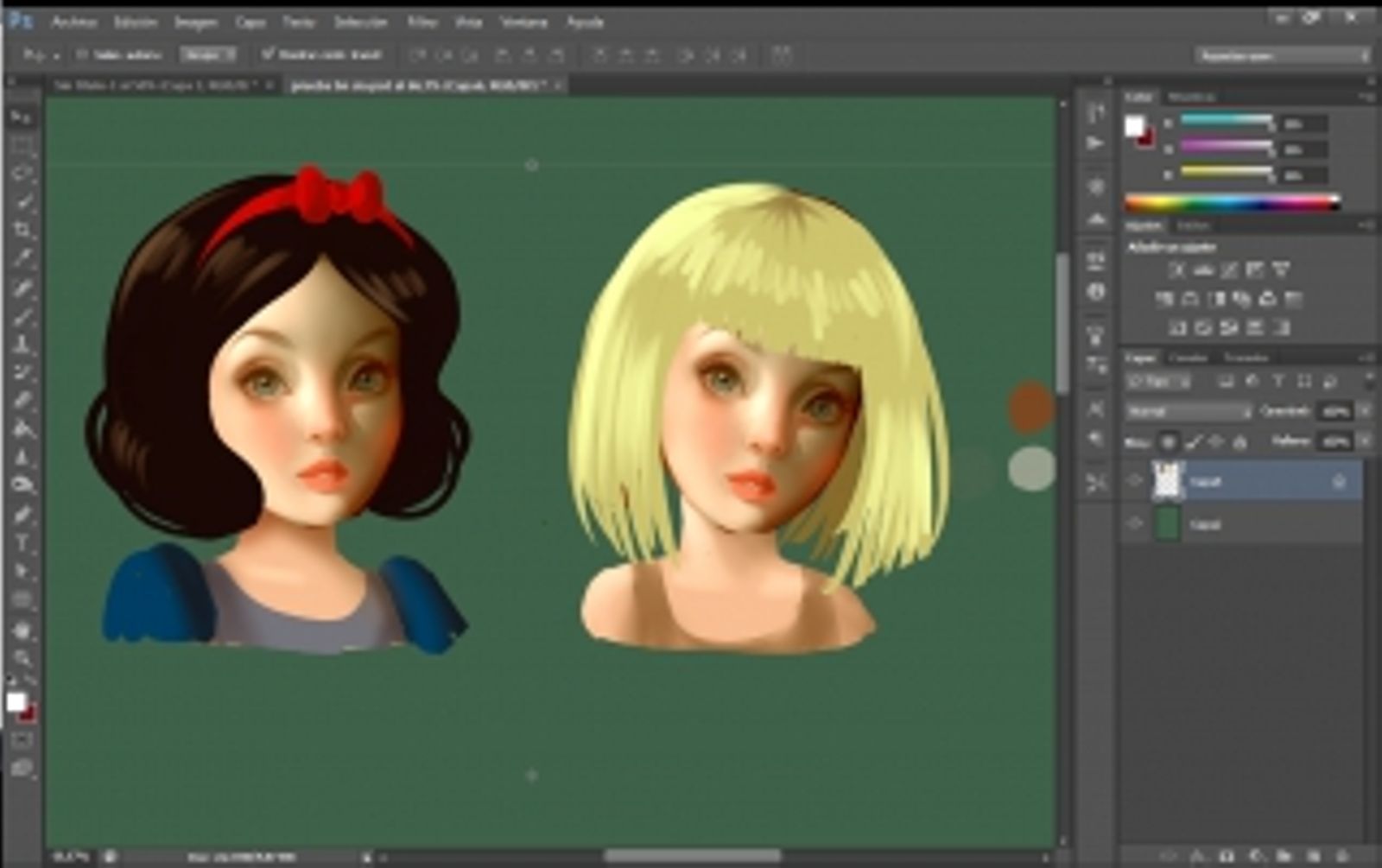Open the layer blending mode dropdown

point(1189,412)
